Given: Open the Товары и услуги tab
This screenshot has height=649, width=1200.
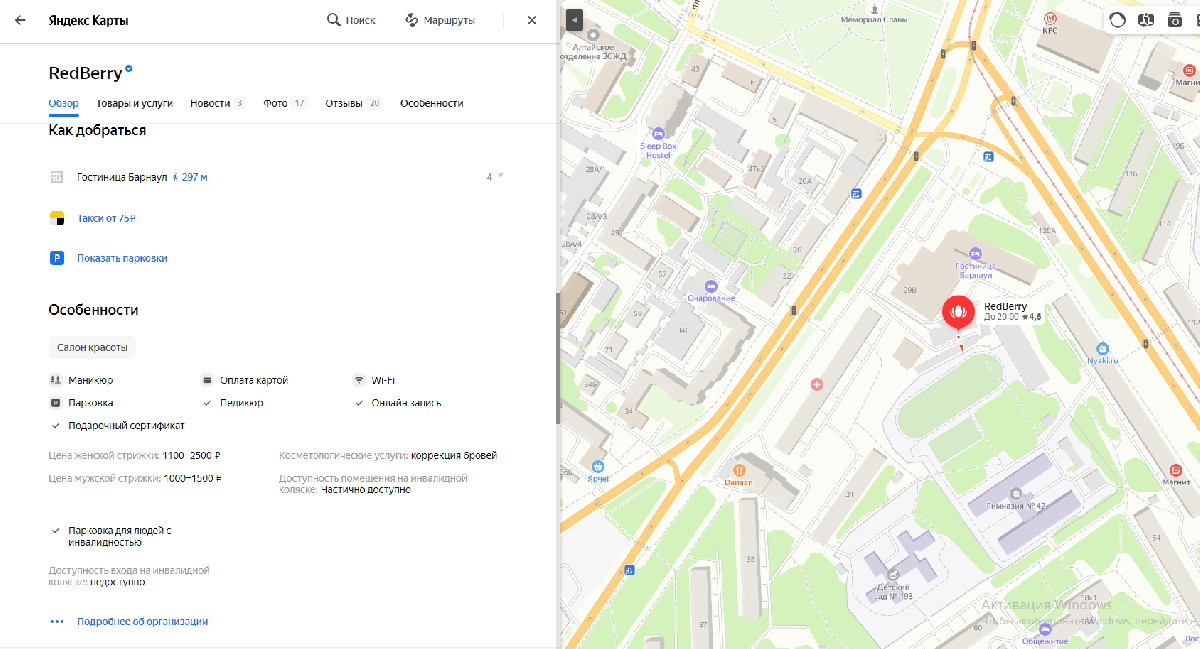Looking at the screenshot, I should pyautogui.click(x=135, y=103).
